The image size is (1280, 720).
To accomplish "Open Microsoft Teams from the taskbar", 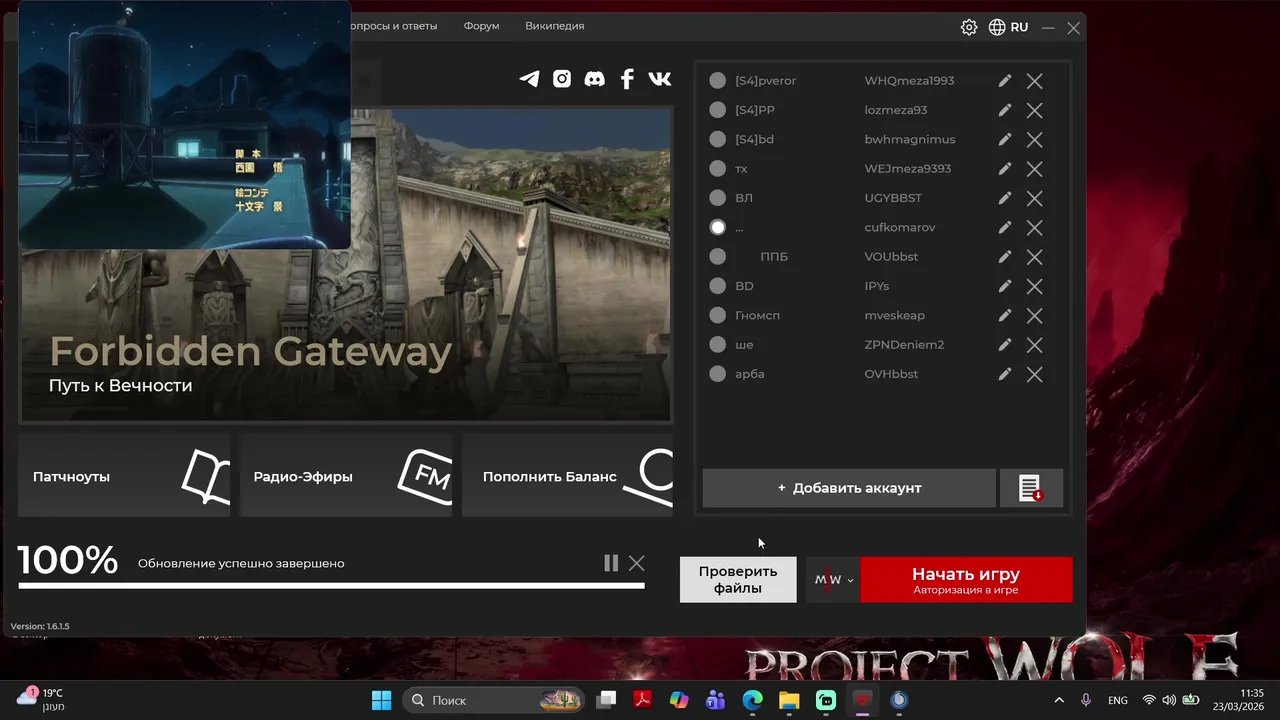I will click(715, 700).
